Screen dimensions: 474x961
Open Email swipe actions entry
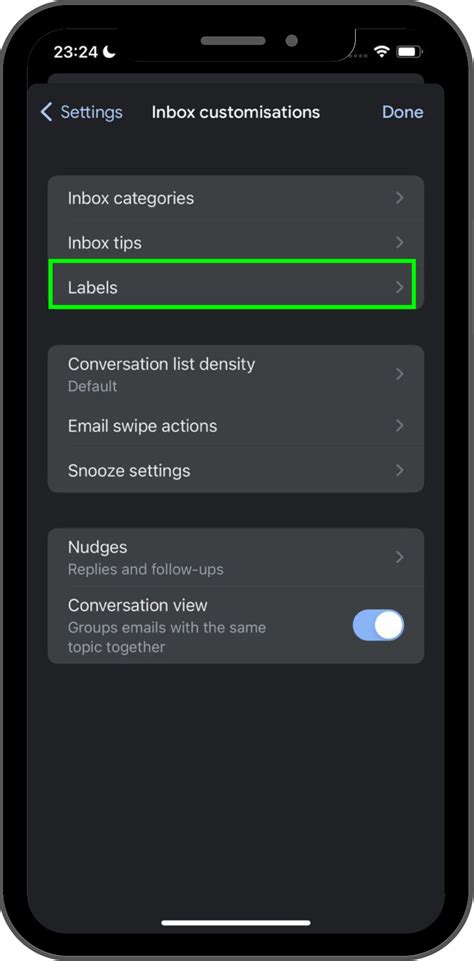pos(236,425)
